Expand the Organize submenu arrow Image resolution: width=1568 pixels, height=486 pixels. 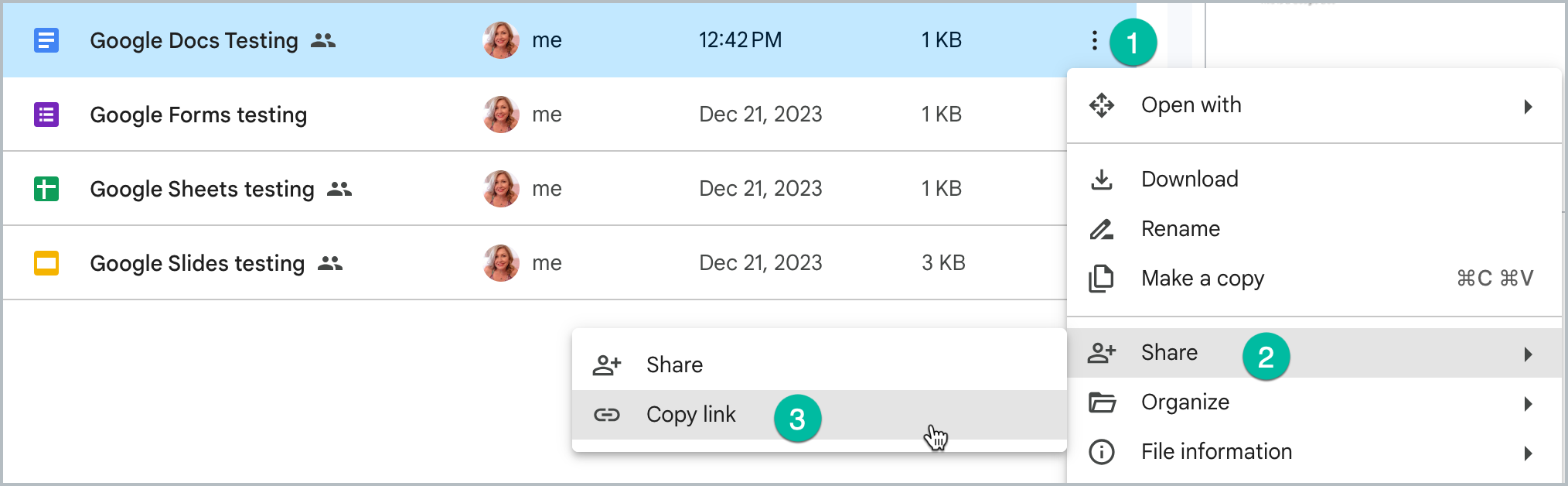point(1528,404)
